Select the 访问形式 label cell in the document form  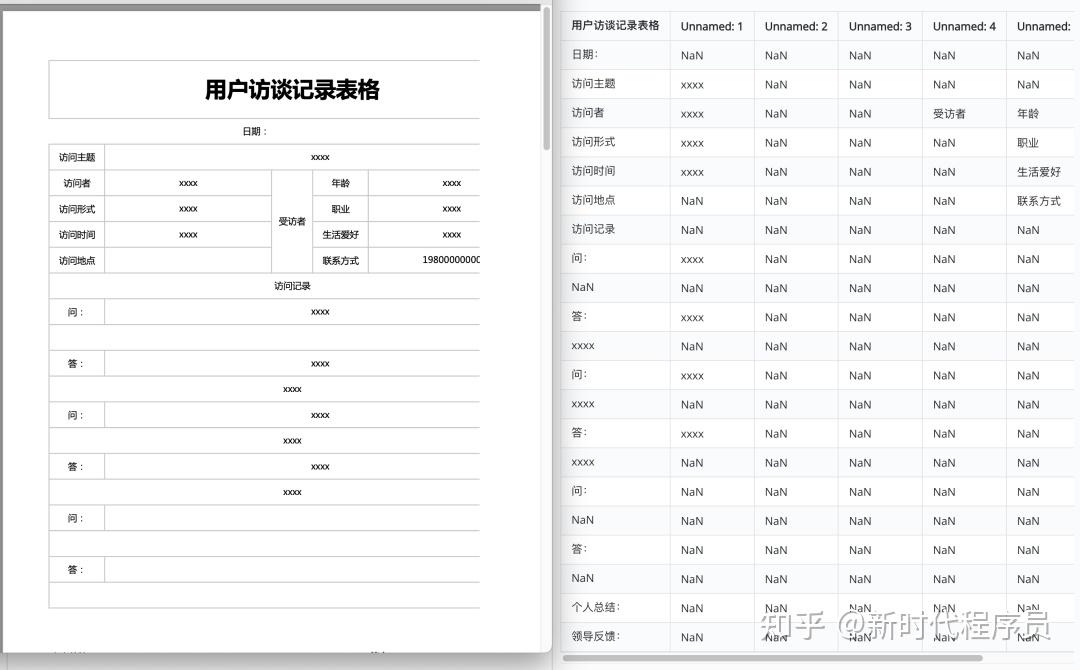76,209
